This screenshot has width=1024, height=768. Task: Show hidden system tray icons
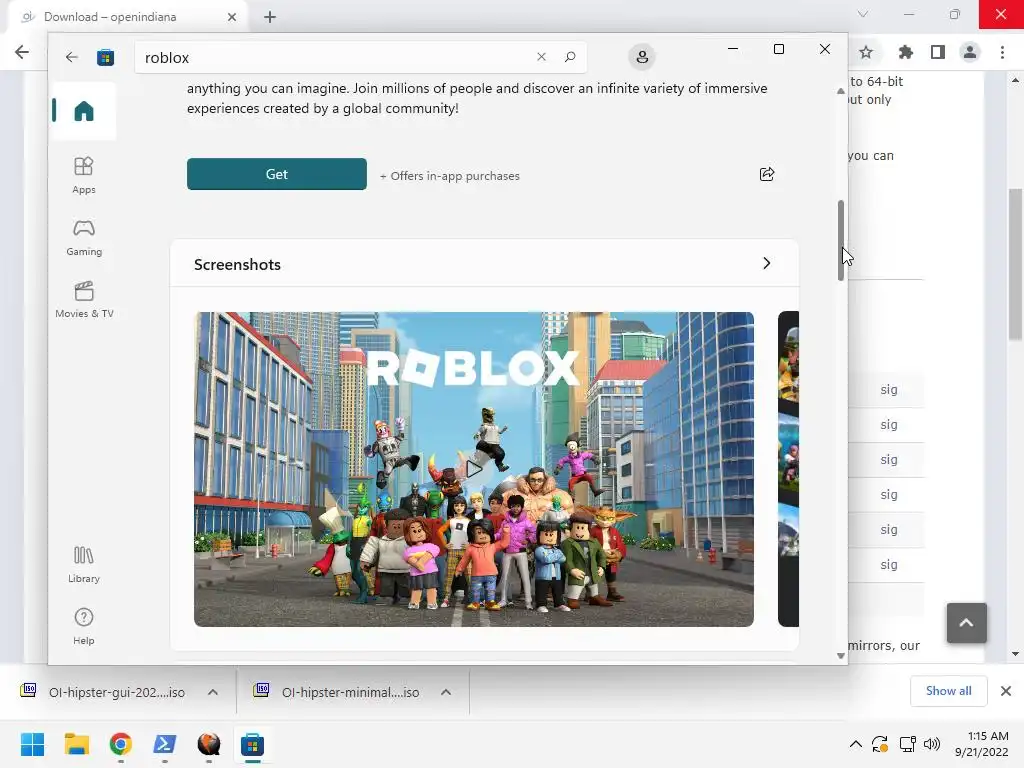tap(856, 744)
